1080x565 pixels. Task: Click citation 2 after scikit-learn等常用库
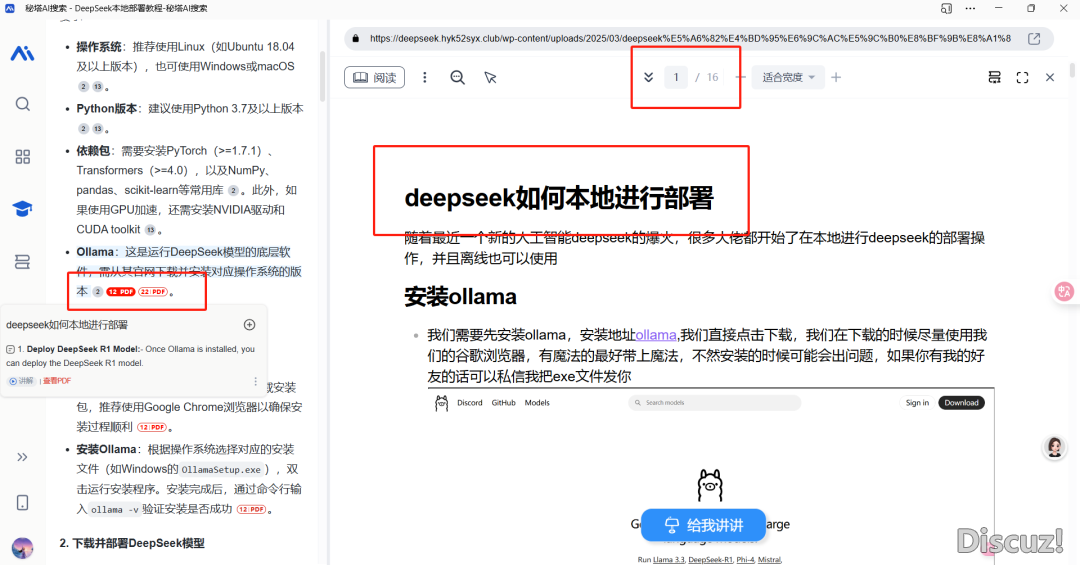[233, 190]
